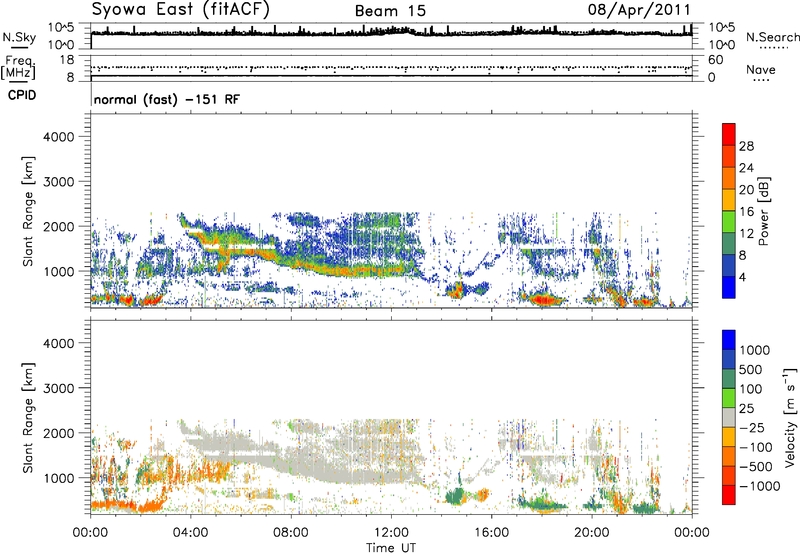Select the 'Beam 15' heading
This screenshot has height=554, width=800.
(x=390, y=11)
